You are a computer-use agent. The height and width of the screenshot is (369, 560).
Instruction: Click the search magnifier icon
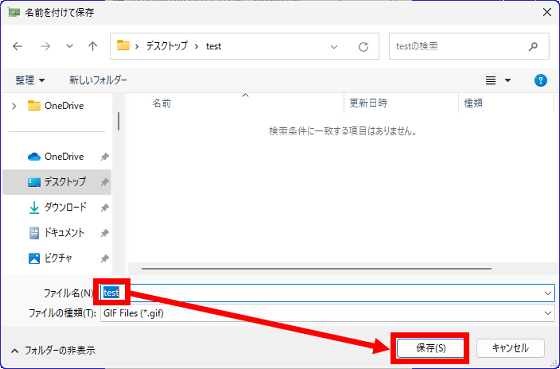533,46
